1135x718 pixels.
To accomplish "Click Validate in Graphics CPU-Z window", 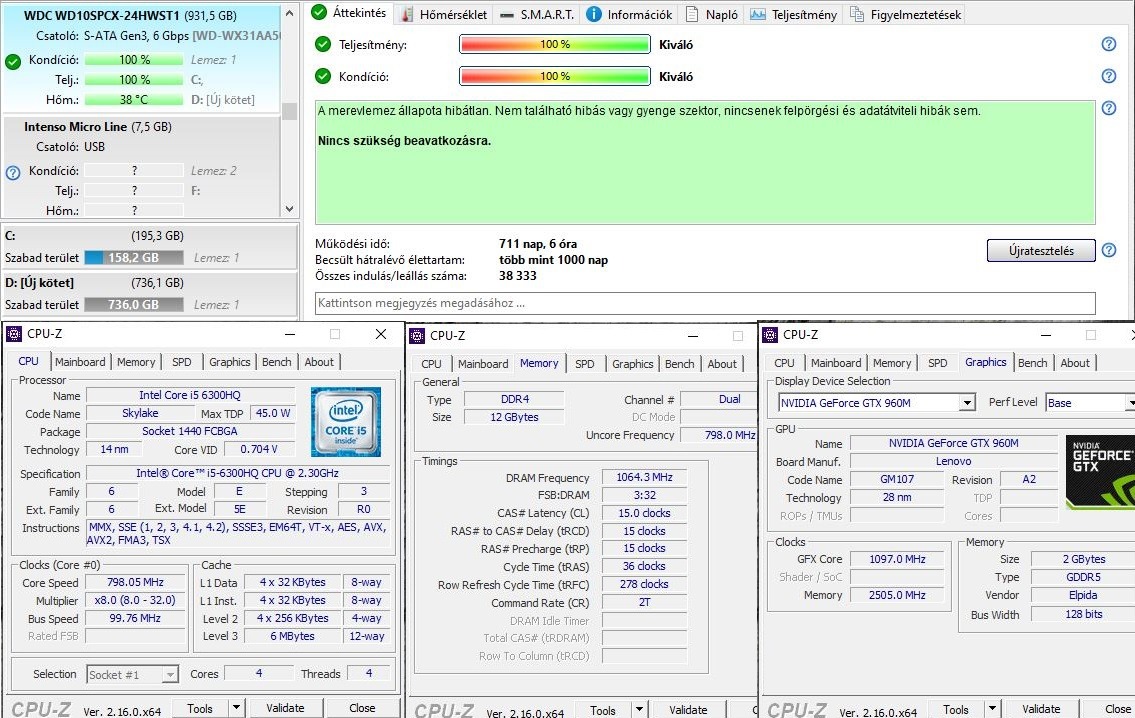I will 1041,709.
